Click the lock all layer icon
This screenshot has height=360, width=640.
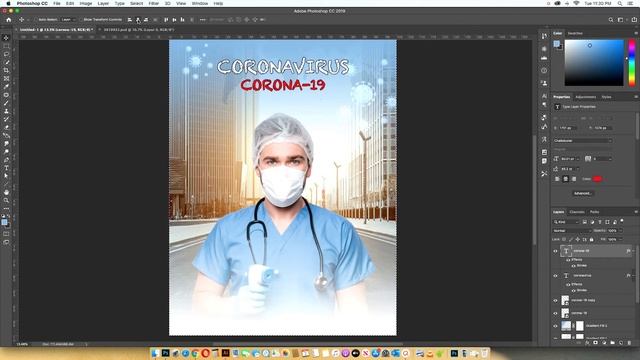pyautogui.click(x=591, y=239)
